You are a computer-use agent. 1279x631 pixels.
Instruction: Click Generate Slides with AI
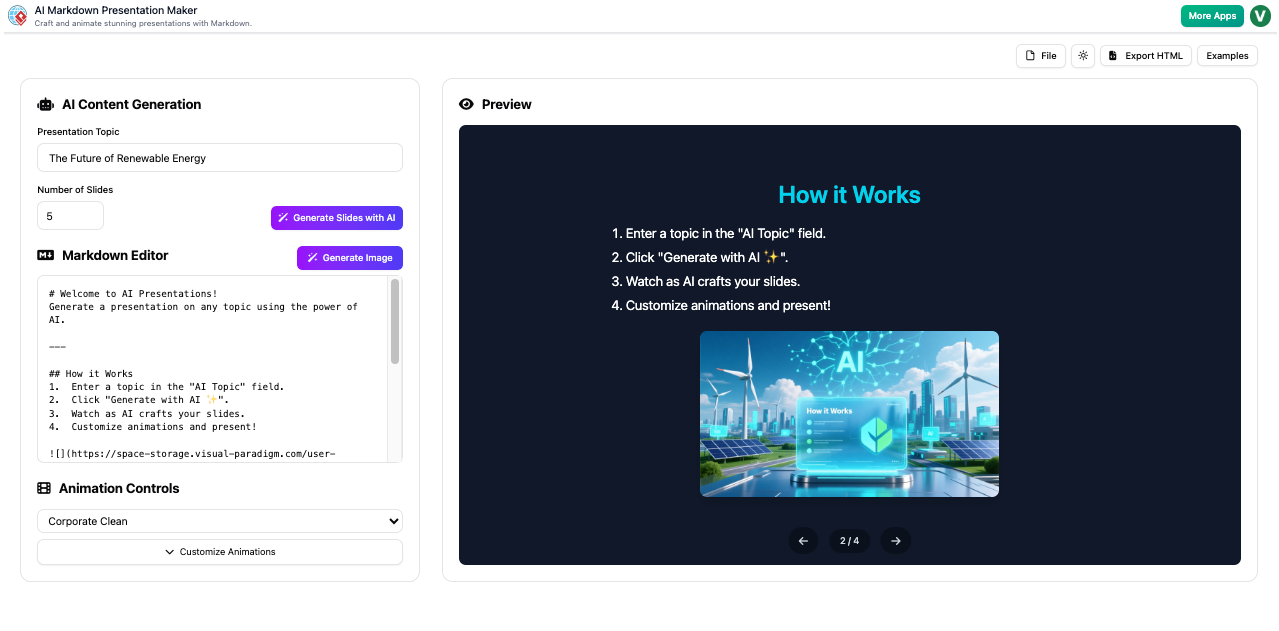pos(336,217)
